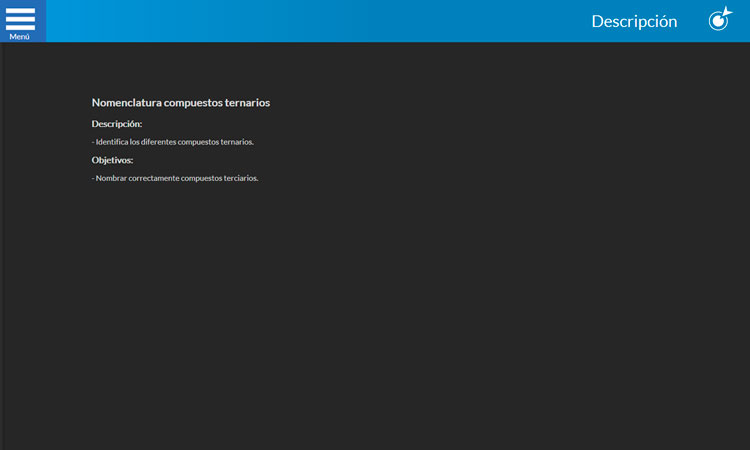Click the word "compuestos" in the main heading
Viewport: 750px width, 450px height.
coord(194,103)
